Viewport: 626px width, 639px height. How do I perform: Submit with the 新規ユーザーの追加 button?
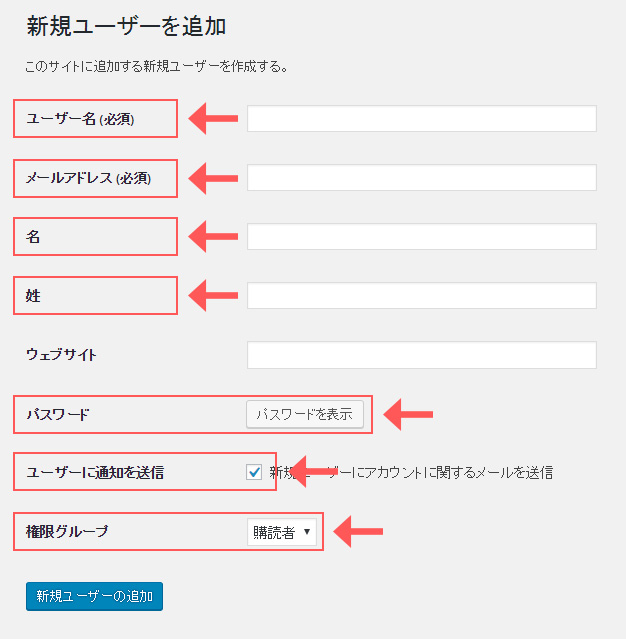[x=95, y=596]
